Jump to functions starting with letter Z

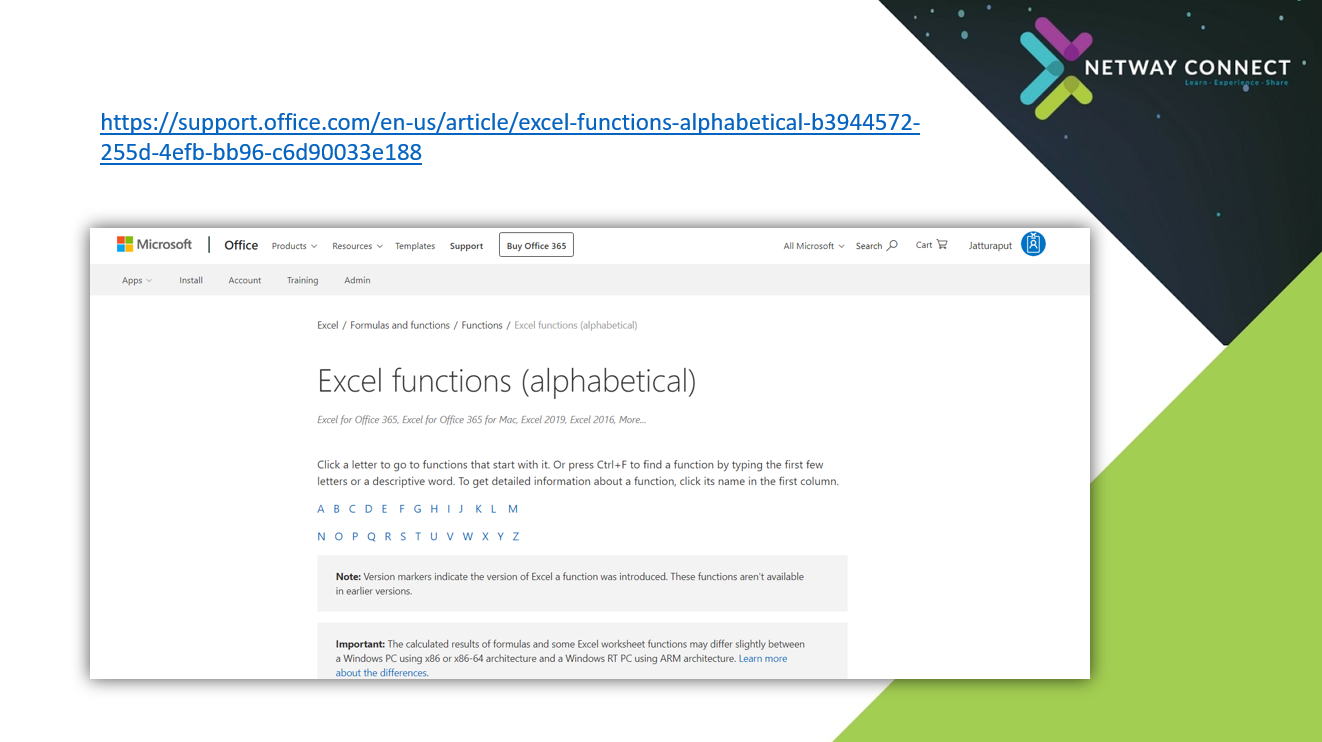coord(516,537)
